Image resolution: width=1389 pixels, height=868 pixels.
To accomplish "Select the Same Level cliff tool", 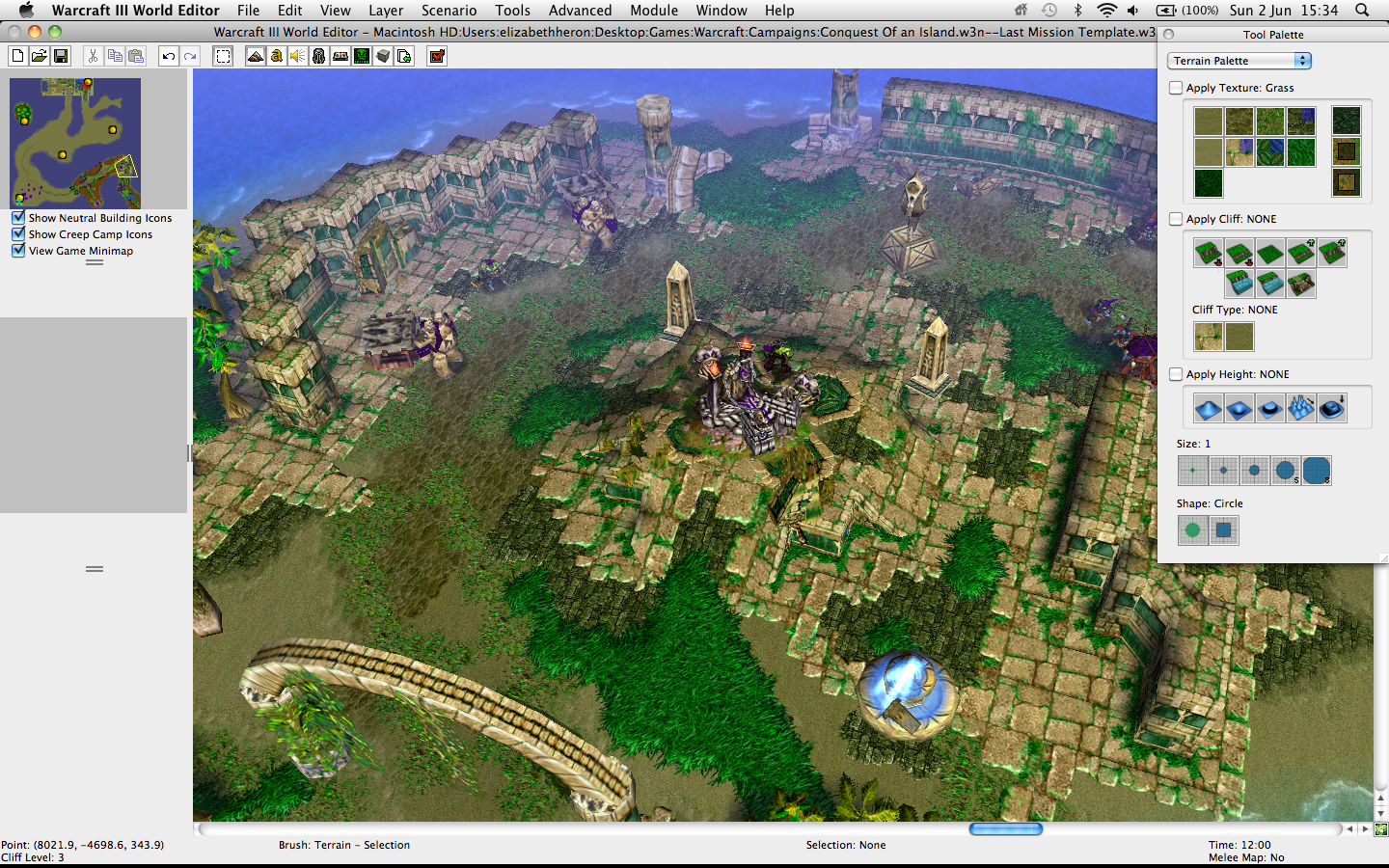I will click(x=1270, y=253).
